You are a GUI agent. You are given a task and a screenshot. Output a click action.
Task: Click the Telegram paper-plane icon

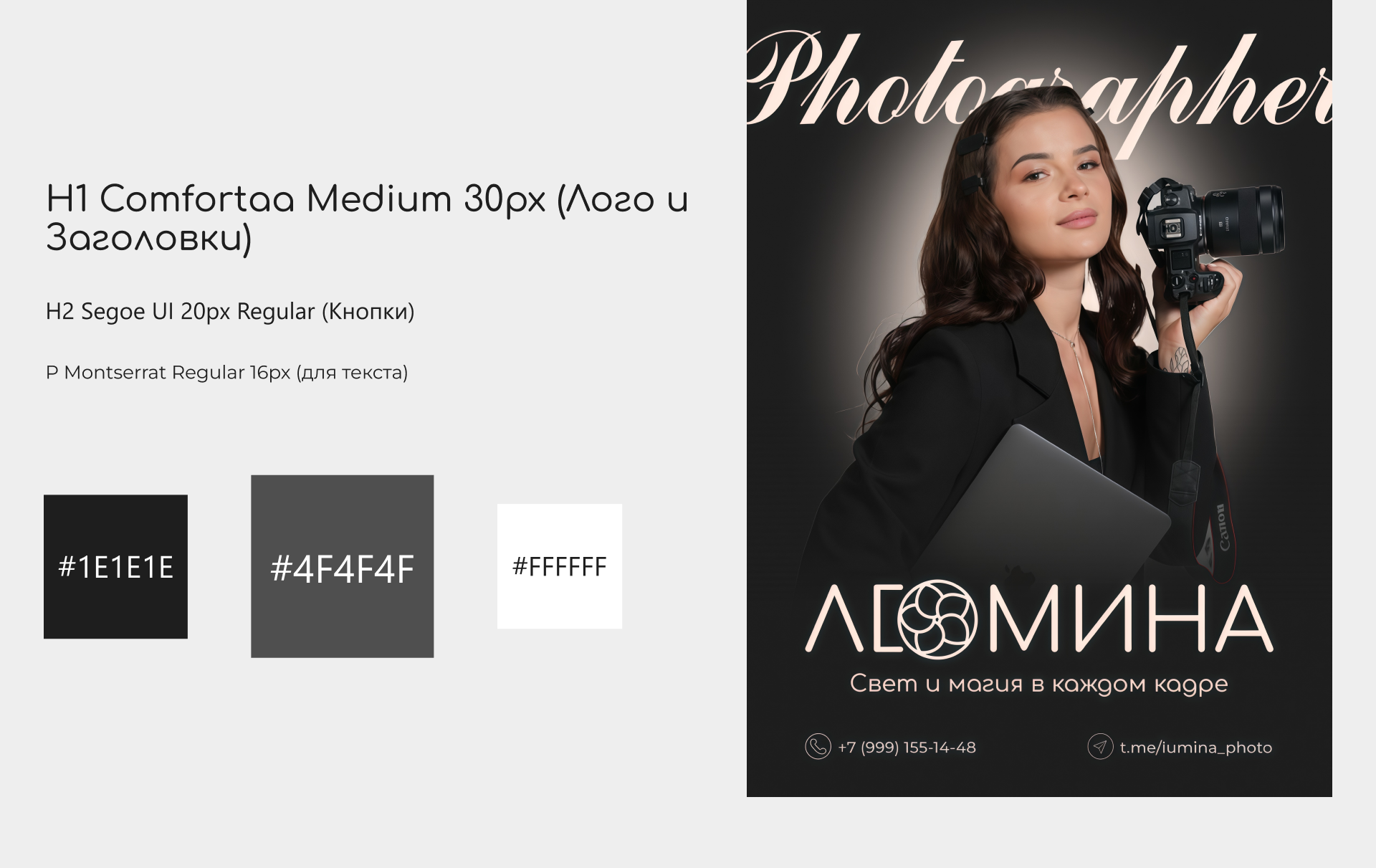pos(1100,746)
